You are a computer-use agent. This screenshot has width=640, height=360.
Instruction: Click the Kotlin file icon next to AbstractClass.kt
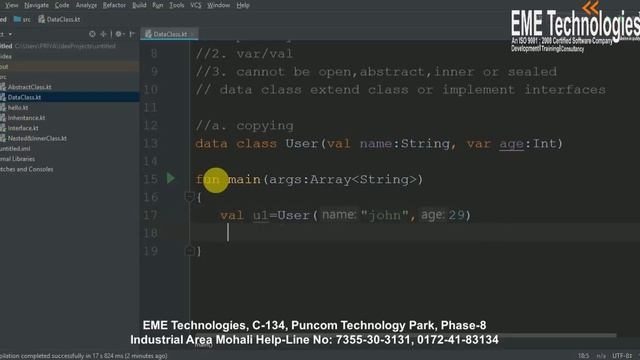[x=3, y=87]
